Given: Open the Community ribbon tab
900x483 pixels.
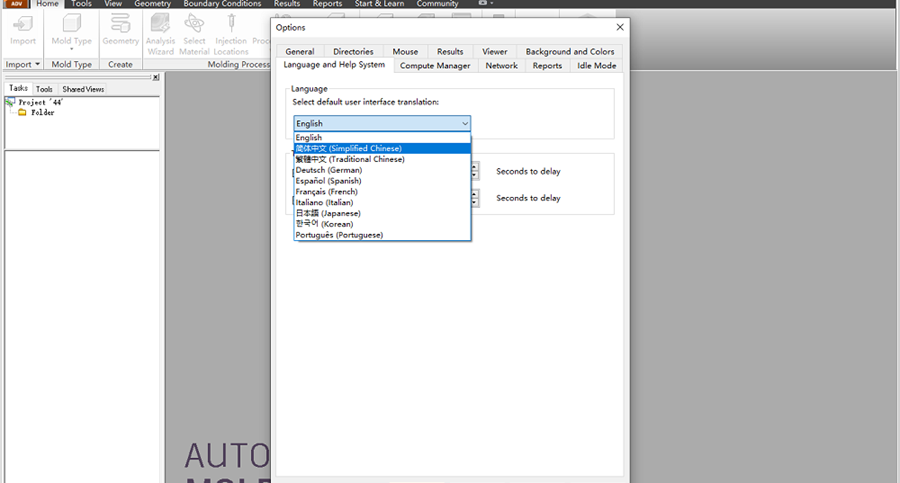Looking at the screenshot, I should click(x=437, y=3).
